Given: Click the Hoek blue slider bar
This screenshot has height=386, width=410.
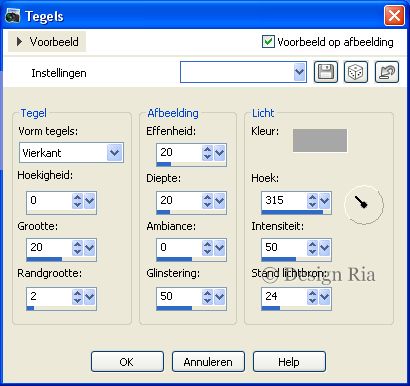Looking at the screenshot, I should (292, 212).
